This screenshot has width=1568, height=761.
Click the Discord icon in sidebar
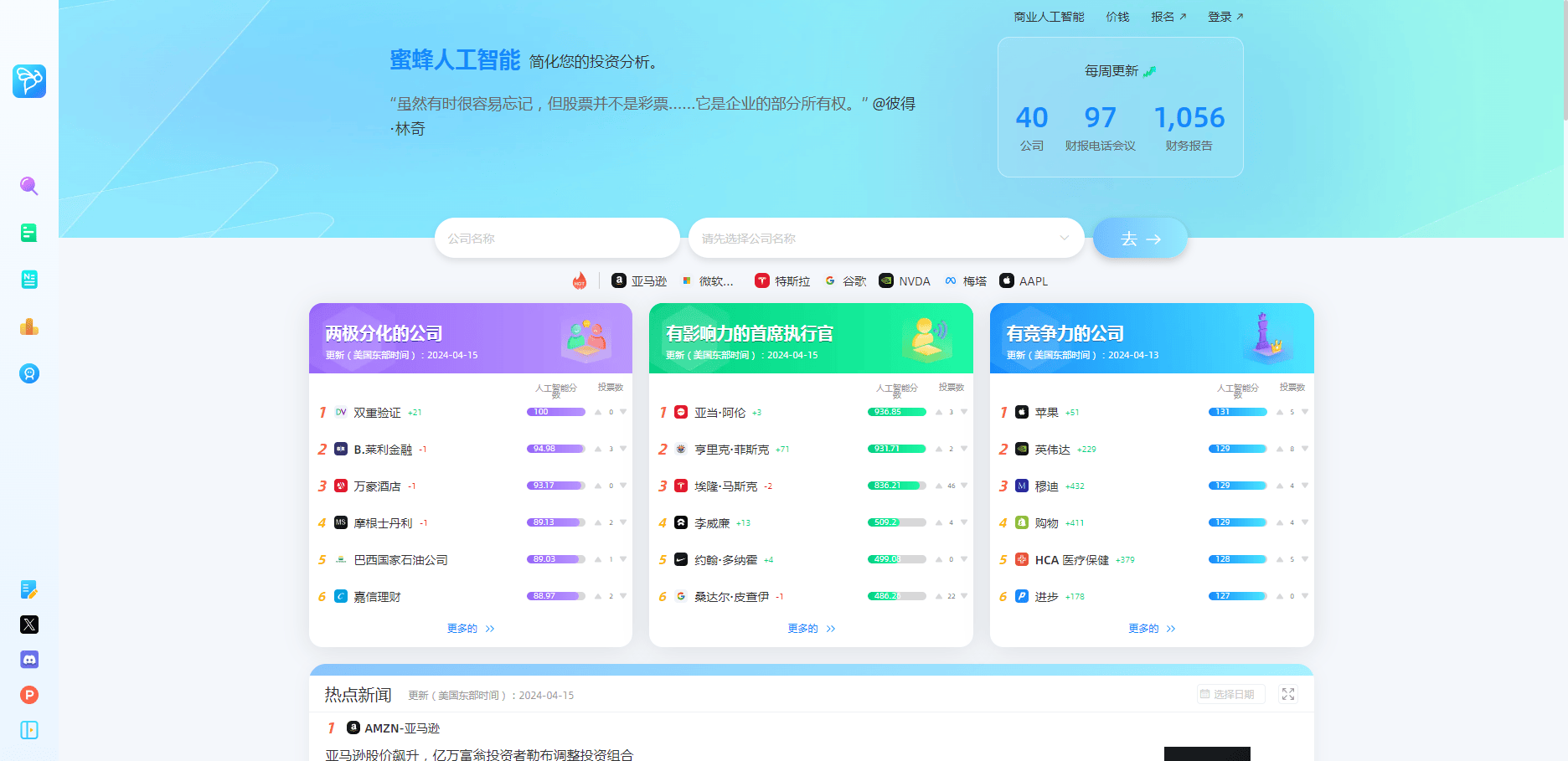(x=29, y=660)
